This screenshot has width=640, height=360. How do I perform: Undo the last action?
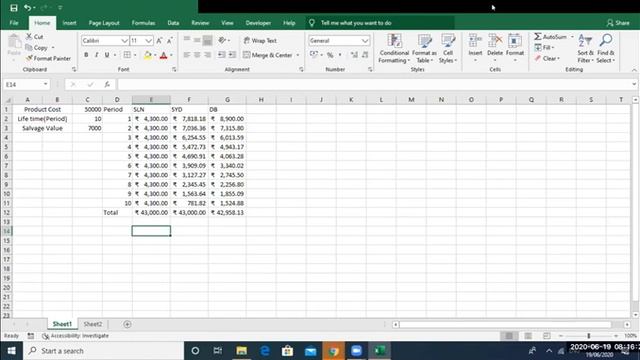pyautogui.click(x=27, y=8)
